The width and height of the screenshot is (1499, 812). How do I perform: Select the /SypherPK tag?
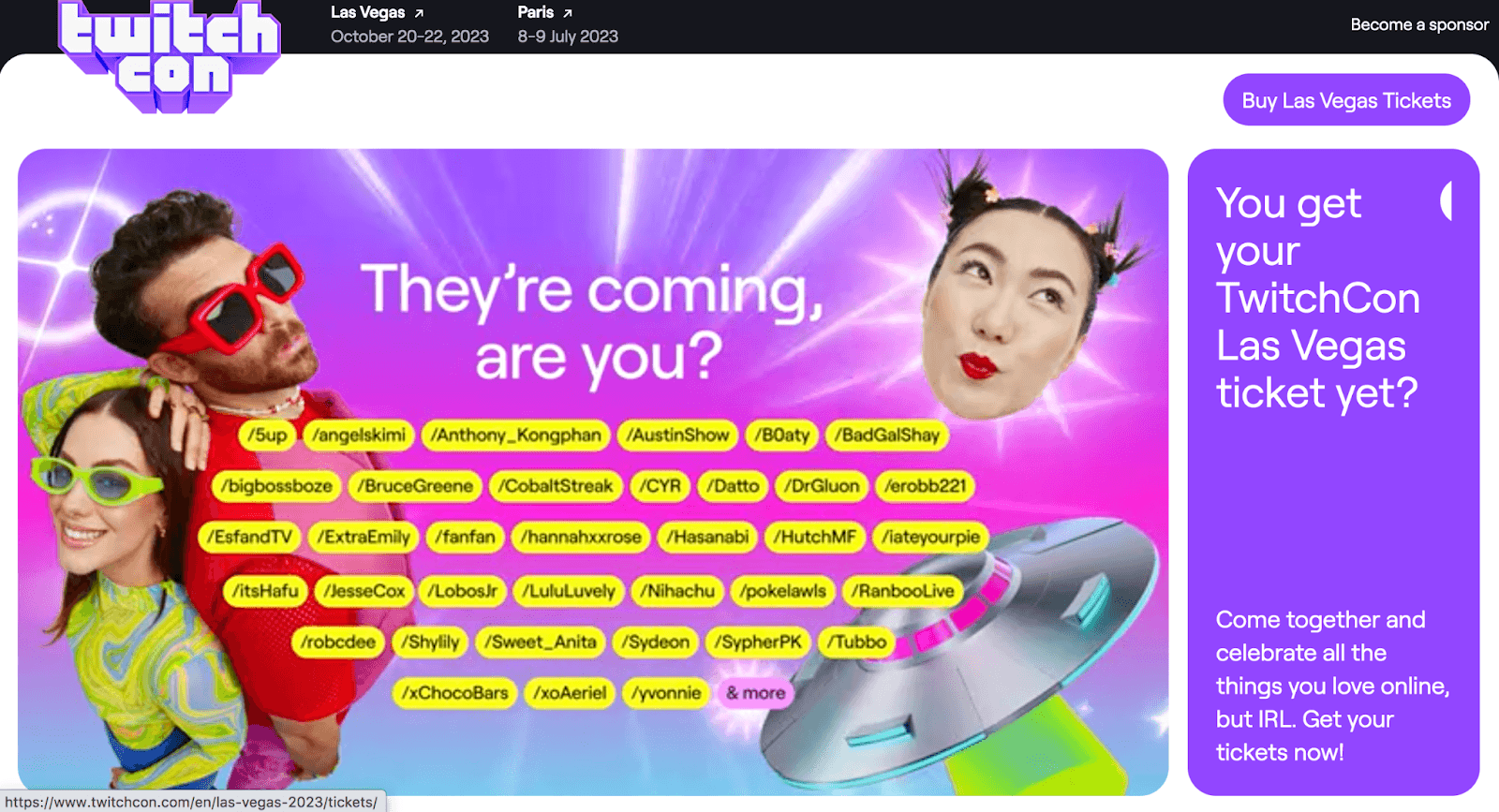[x=758, y=642]
